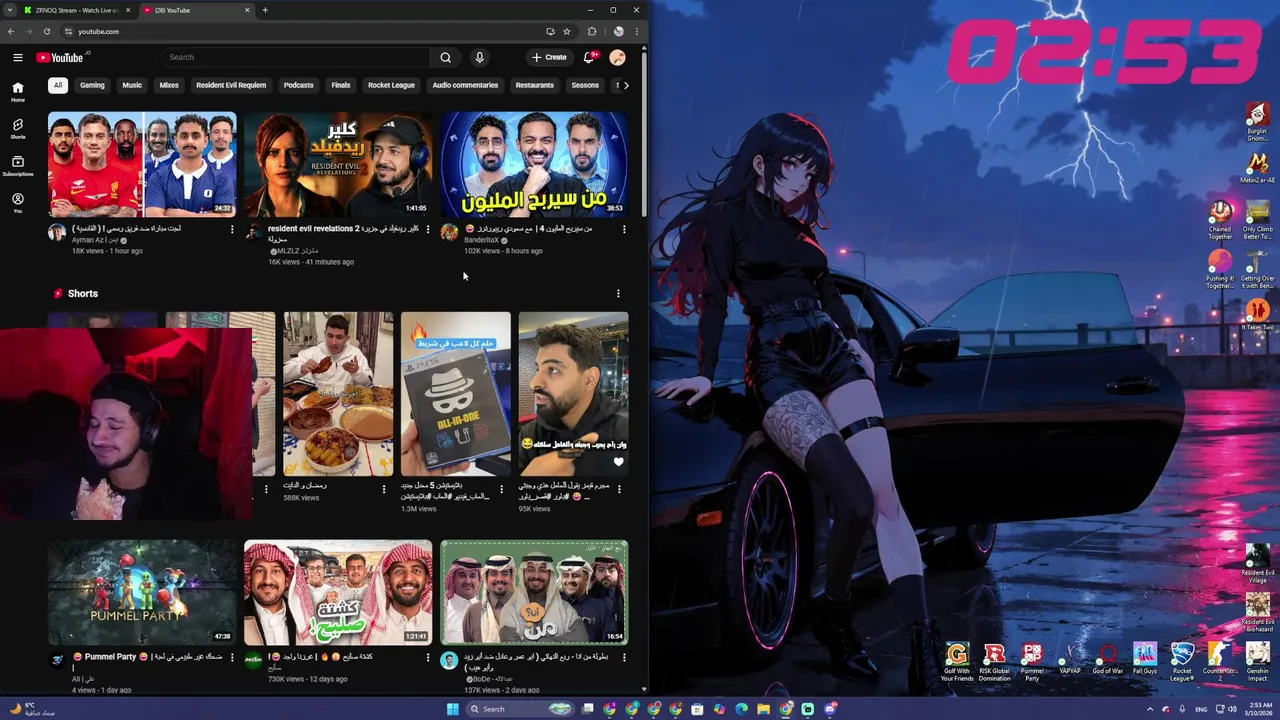The height and width of the screenshot is (720, 1280).
Task: Open the Golf With Your Friends shortcut
Action: (957, 661)
